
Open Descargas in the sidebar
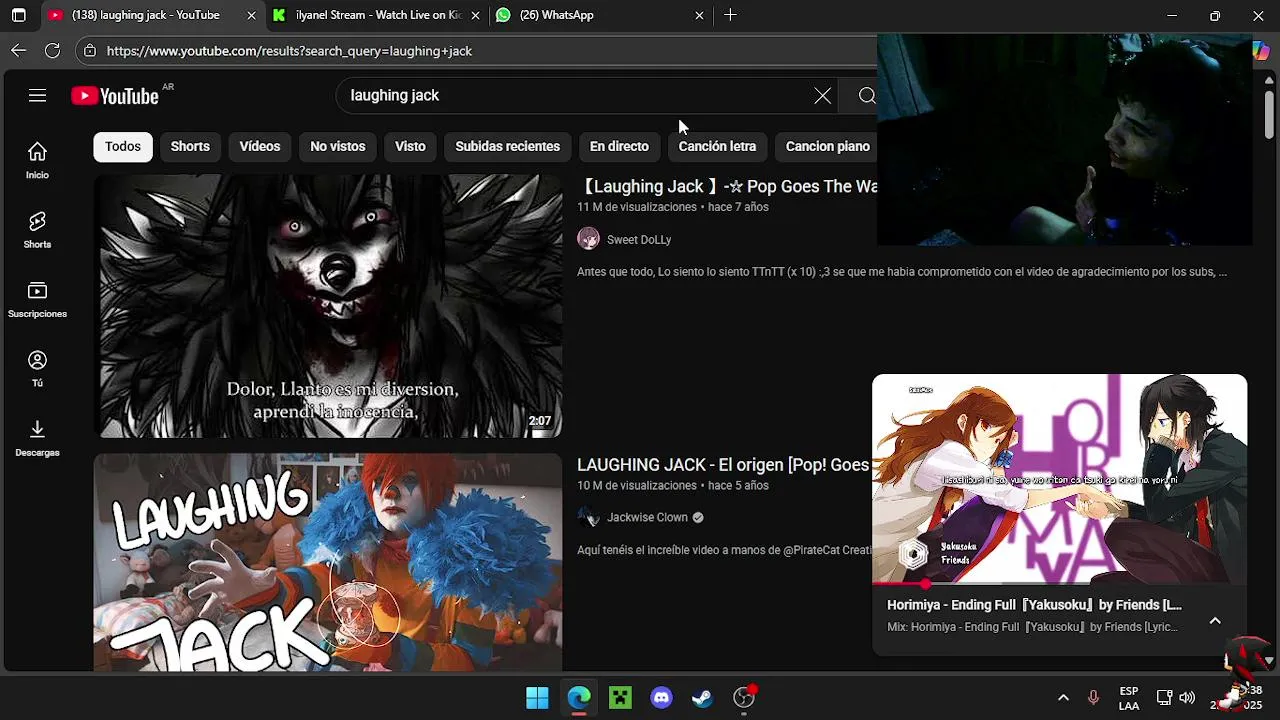pos(37,438)
